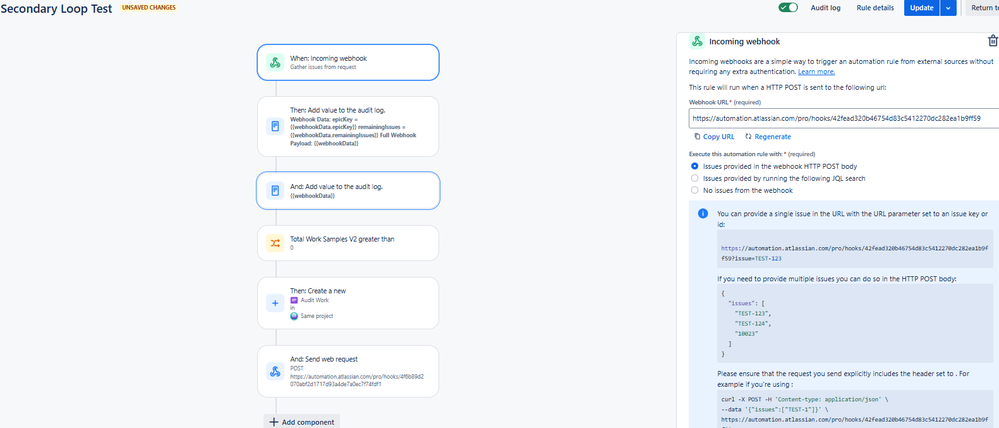This screenshot has width=999, height=428.
Task: Select Issues provided in the webhook HTTP POST body
Action: click(x=694, y=166)
